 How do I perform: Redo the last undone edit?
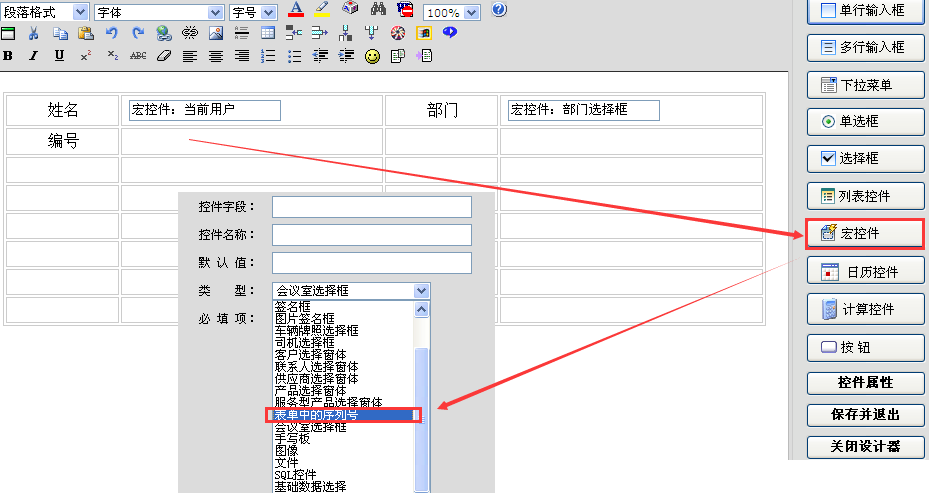pyautogui.click(x=138, y=33)
